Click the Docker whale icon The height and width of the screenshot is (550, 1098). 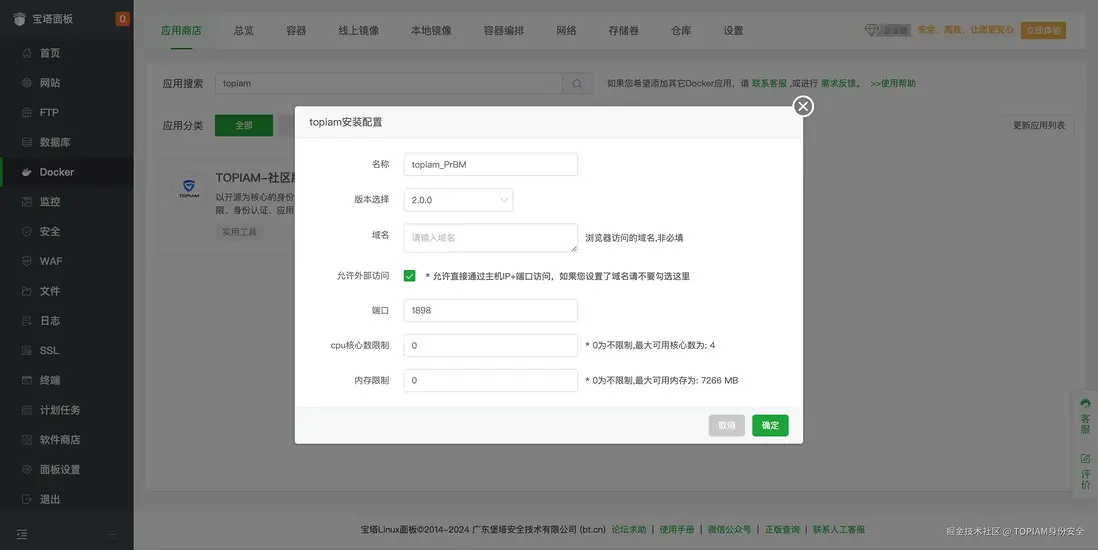[27, 172]
